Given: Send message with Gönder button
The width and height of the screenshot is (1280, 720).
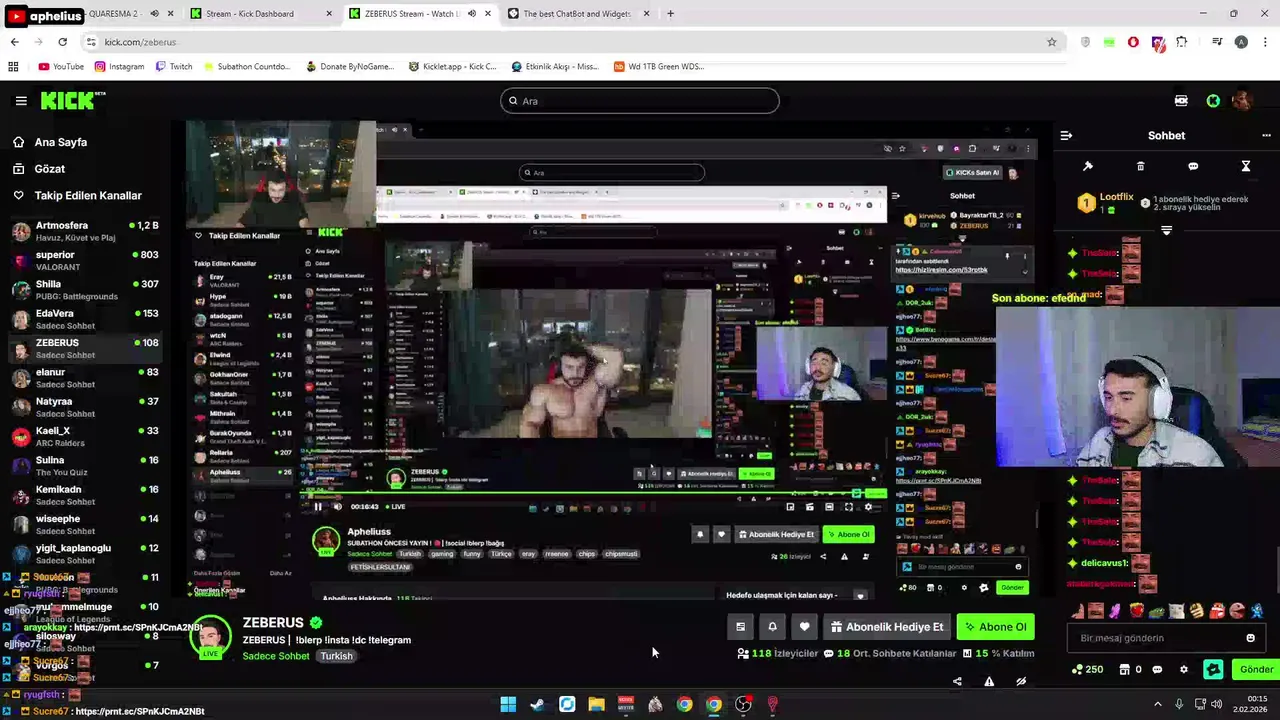Looking at the screenshot, I should tap(1256, 669).
